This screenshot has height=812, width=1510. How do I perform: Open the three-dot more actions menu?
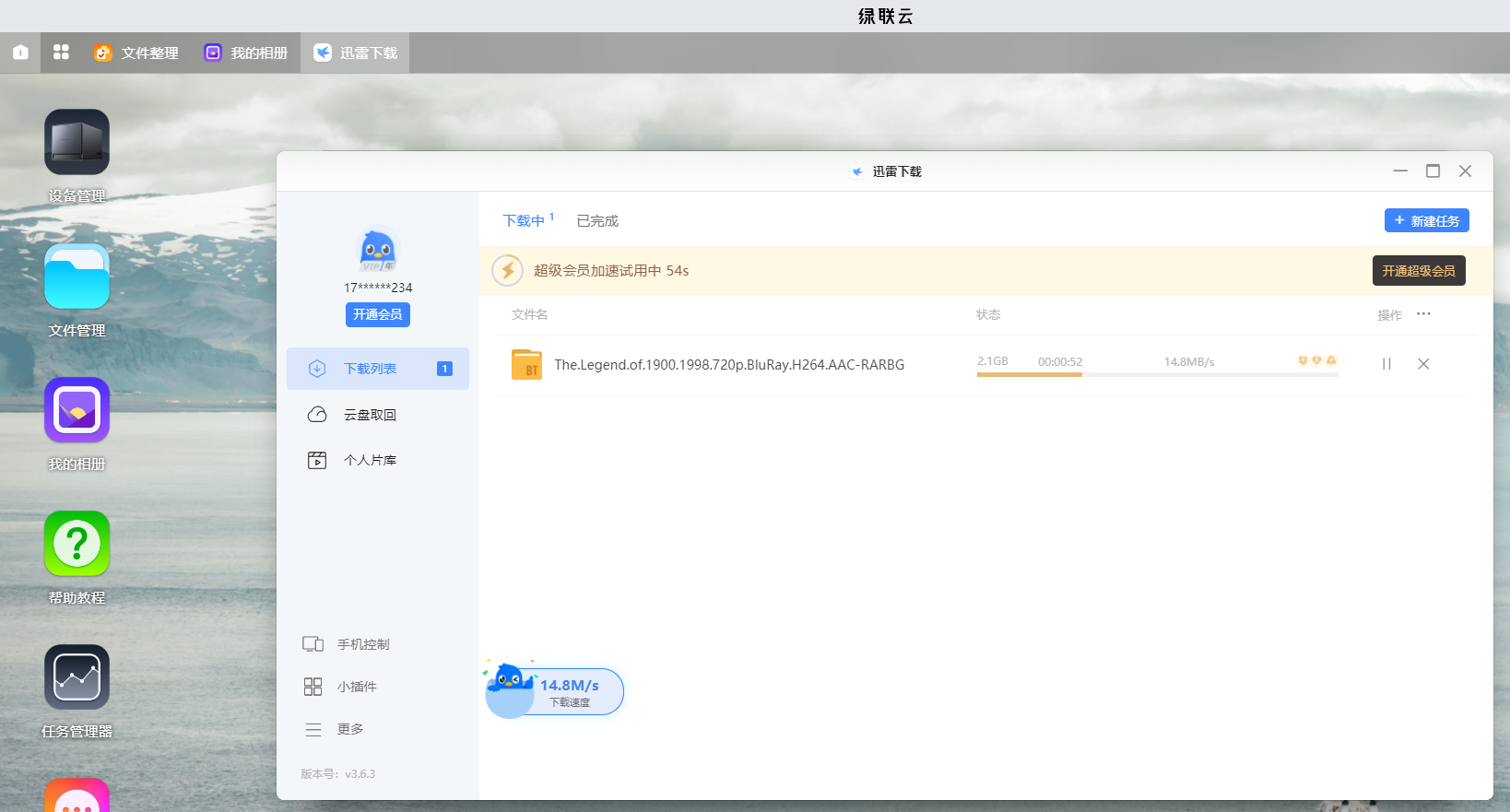click(1423, 314)
